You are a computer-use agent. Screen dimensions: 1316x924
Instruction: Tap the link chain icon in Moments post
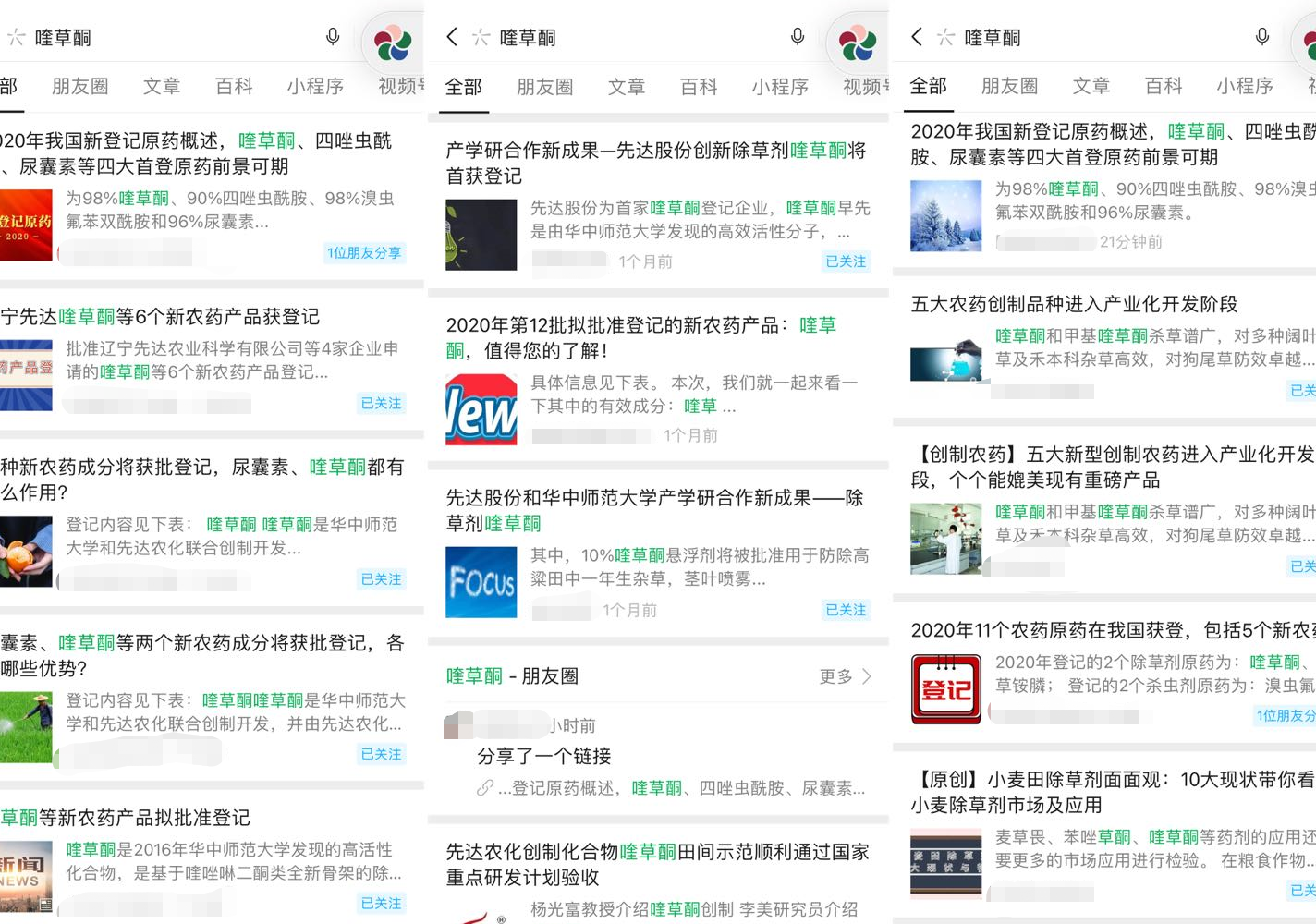click(x=485, y=788)
